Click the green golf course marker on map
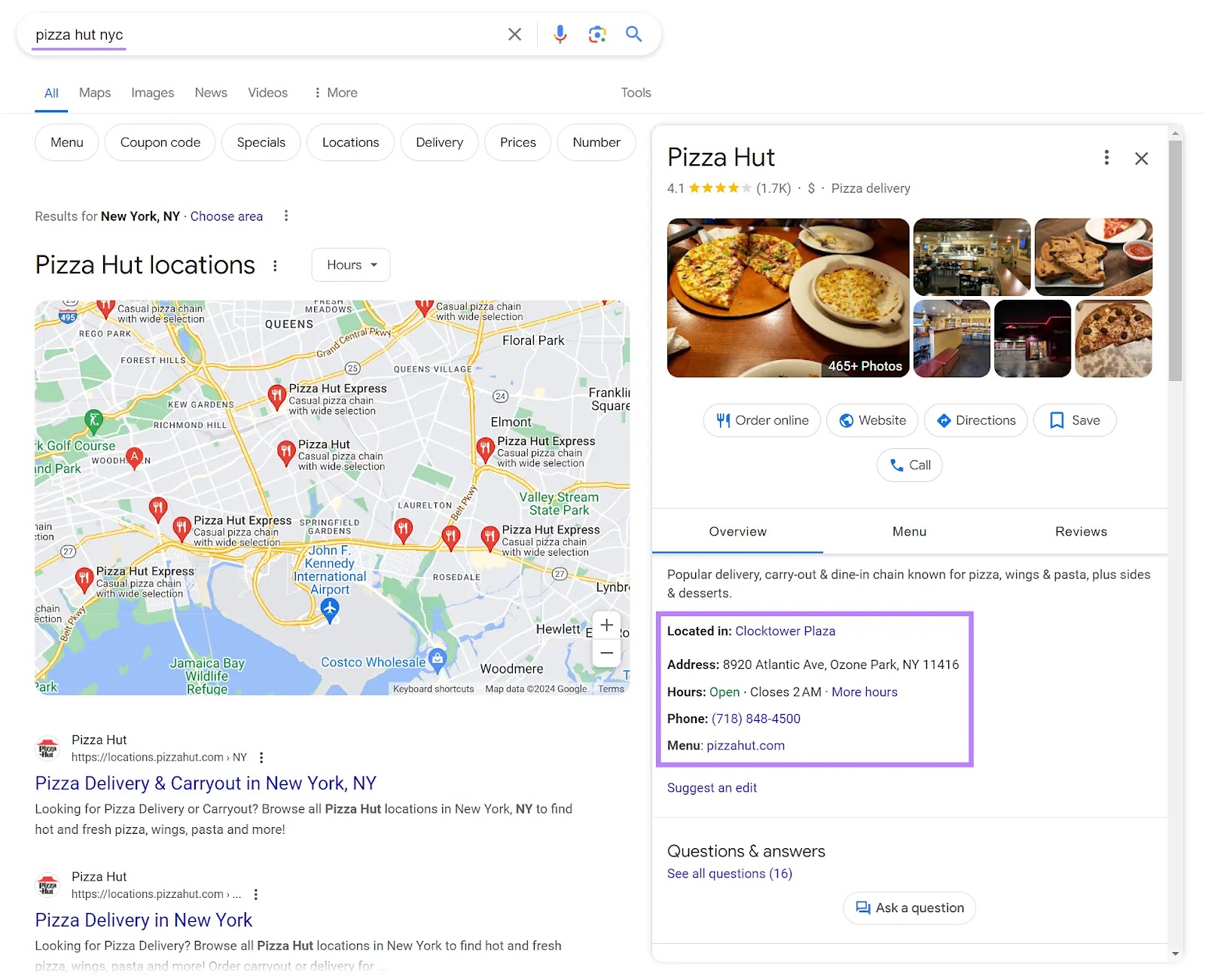This screenshot has width=1205, height=980. (94, 421)
